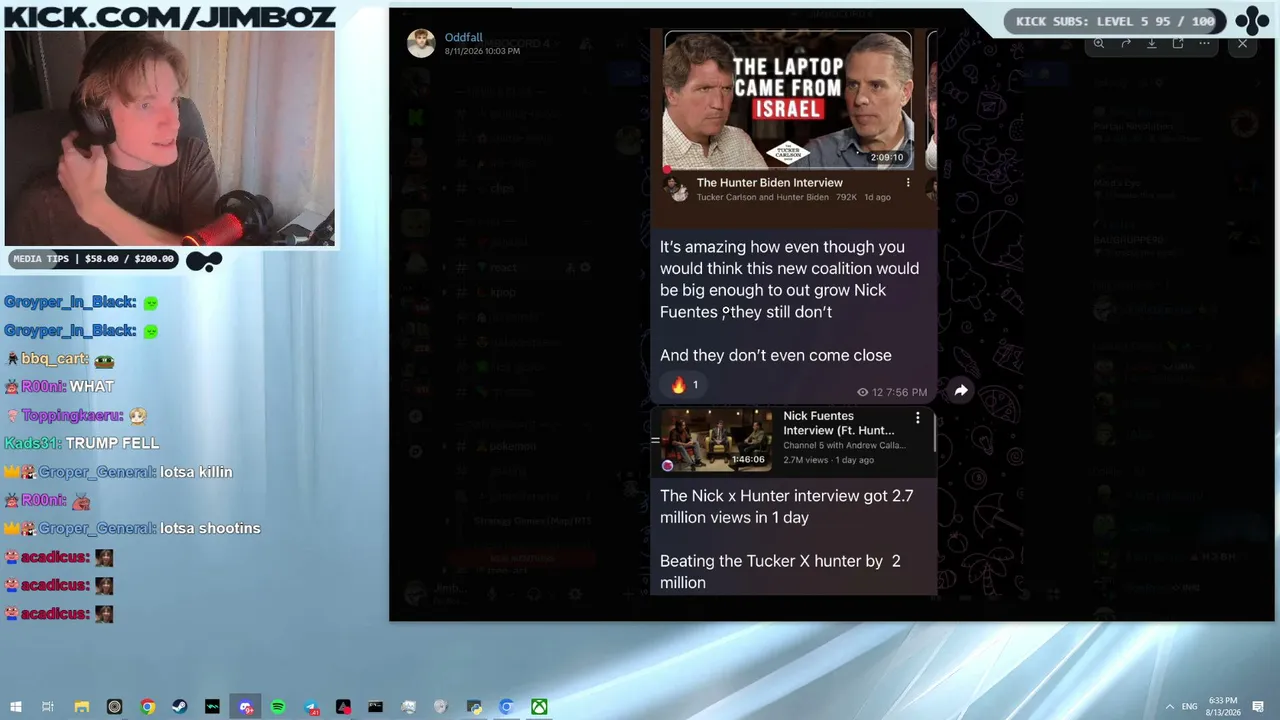Click the 'And they don't even come close' text
This screenshot has height=720, width=1280.
(x=776, y=355)
